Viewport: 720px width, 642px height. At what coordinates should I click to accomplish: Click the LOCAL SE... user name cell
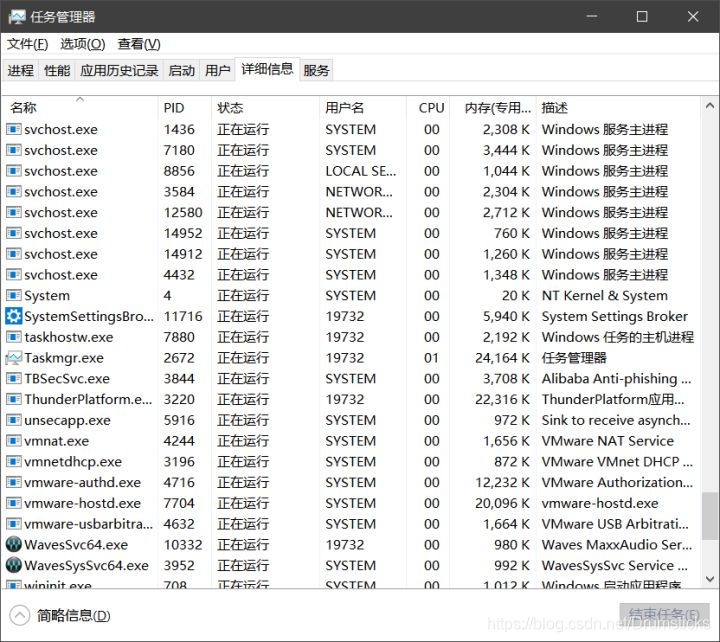point(360,171)
